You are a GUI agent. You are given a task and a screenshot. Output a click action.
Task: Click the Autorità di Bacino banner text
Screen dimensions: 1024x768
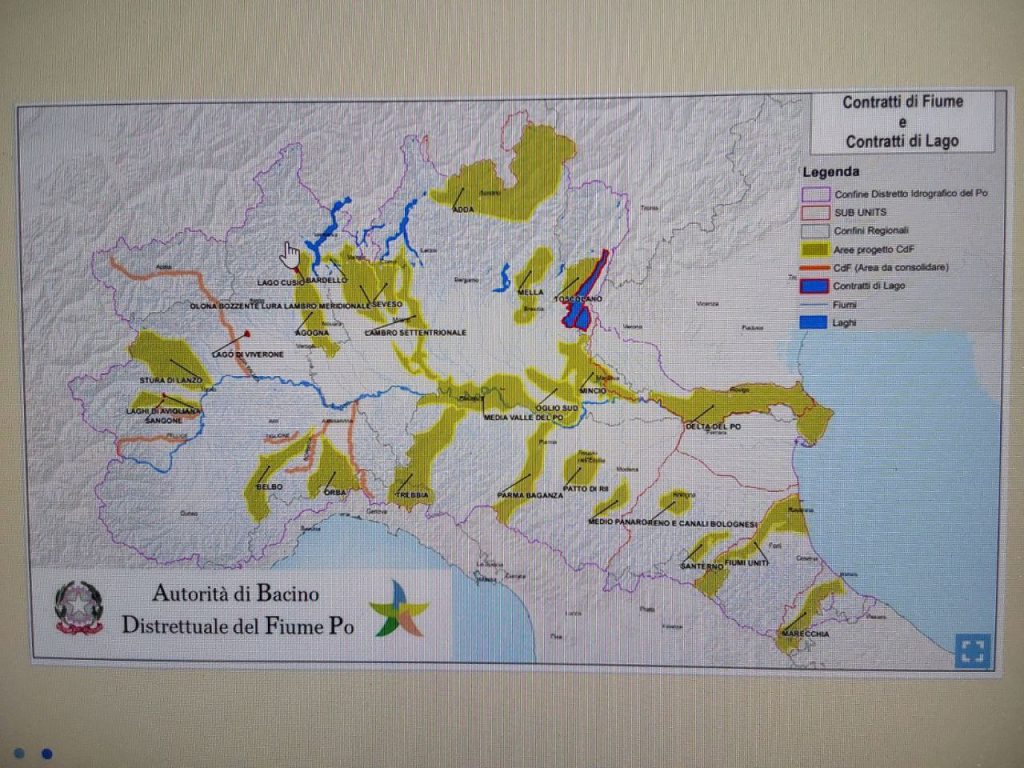click(x=237, y=609)
